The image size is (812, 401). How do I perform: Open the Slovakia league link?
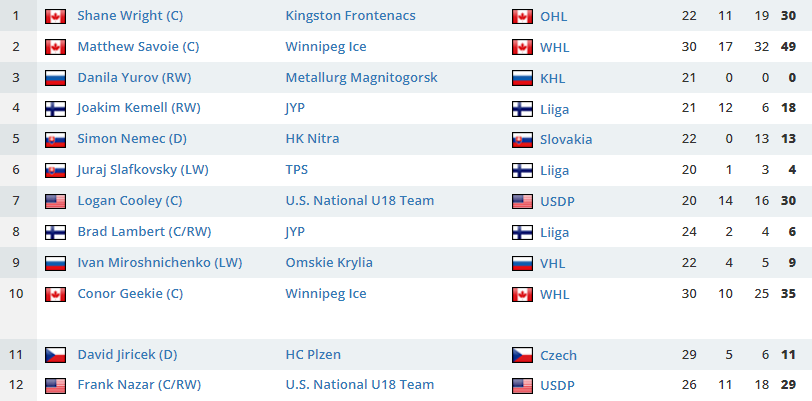coord(566,140)
